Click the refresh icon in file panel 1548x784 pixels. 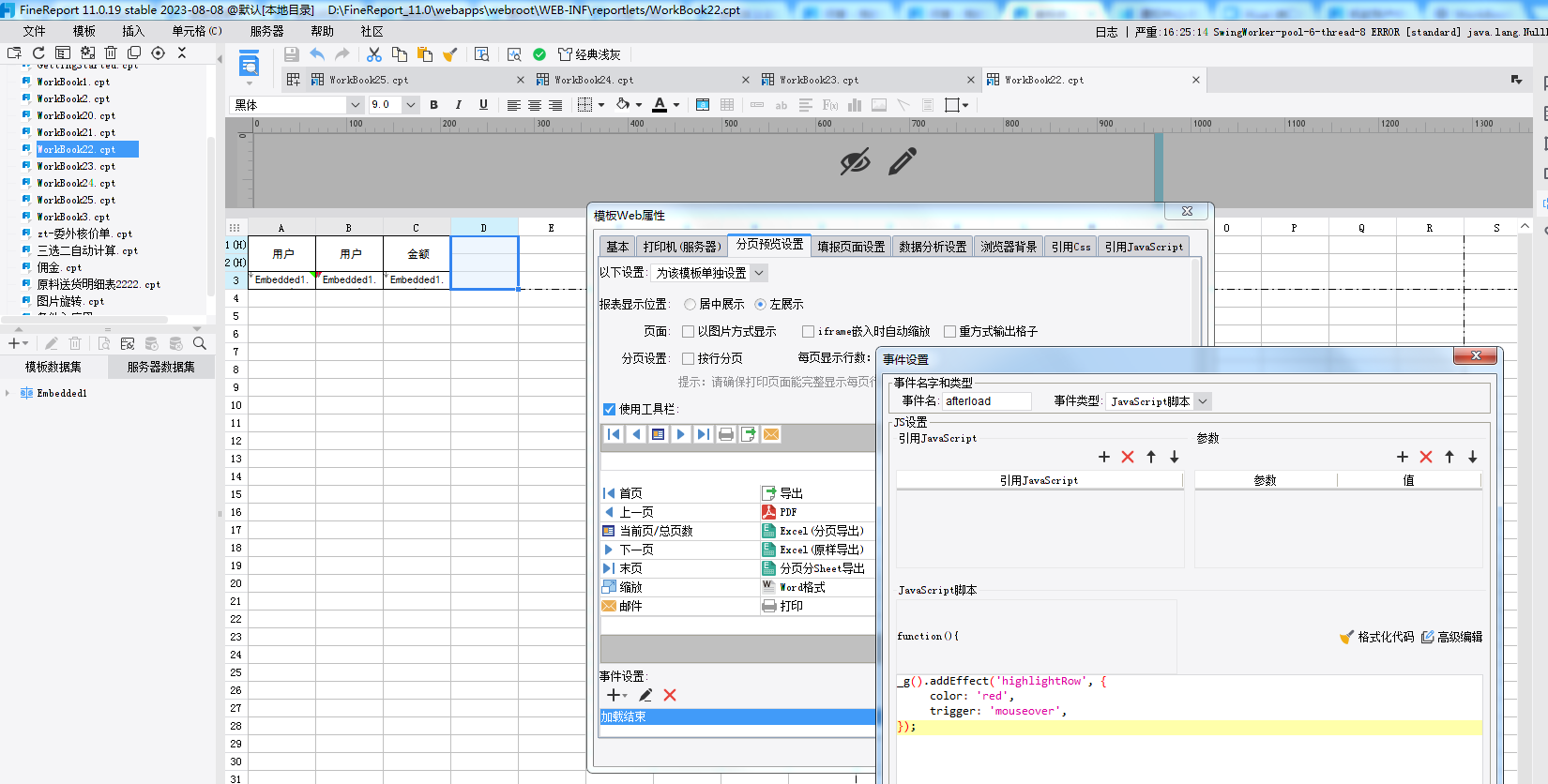pos(38,53)
